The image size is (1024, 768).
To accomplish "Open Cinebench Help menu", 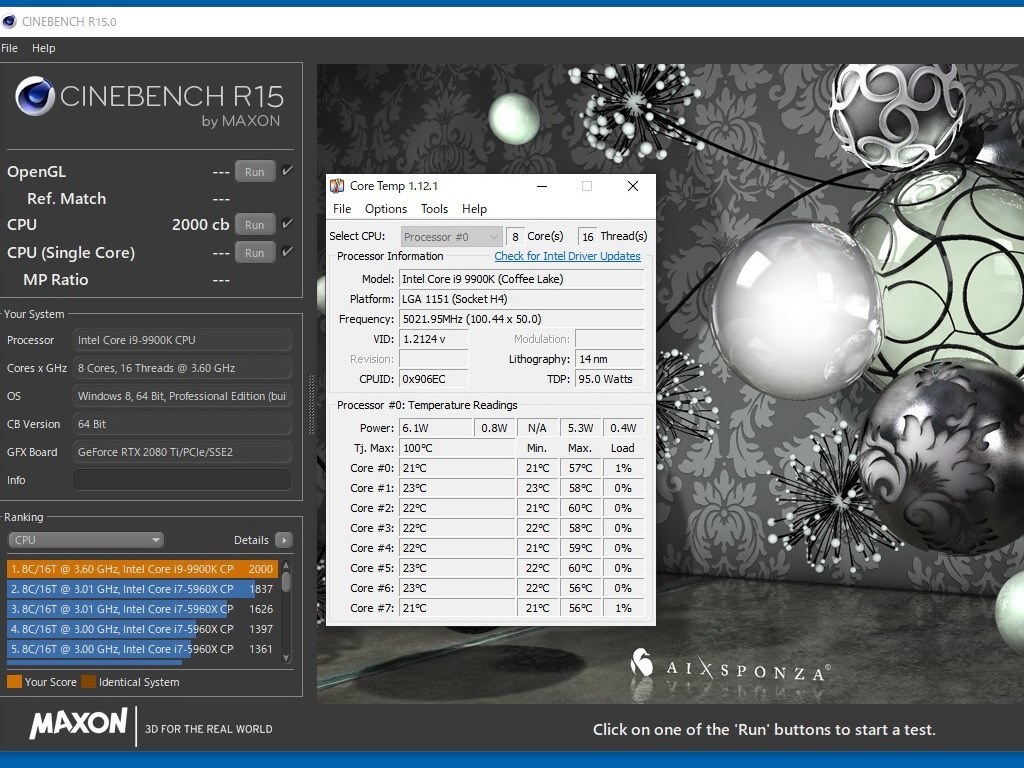I will tap(44, 48).
